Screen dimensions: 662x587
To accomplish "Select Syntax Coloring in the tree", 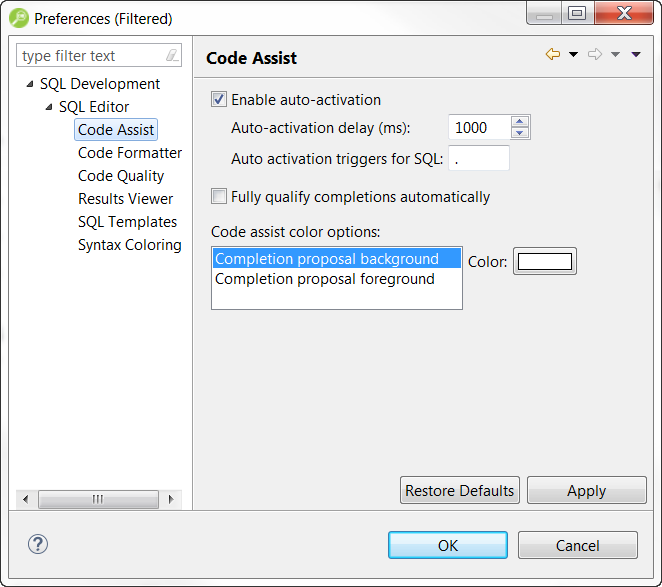I will 130,245.
